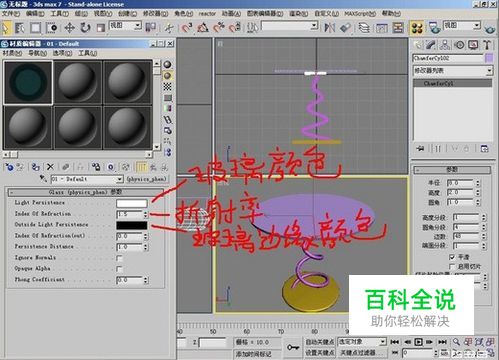499x360 pixels.
Task: Select the Move tool in main toolbar
Action: pos(69,28)
